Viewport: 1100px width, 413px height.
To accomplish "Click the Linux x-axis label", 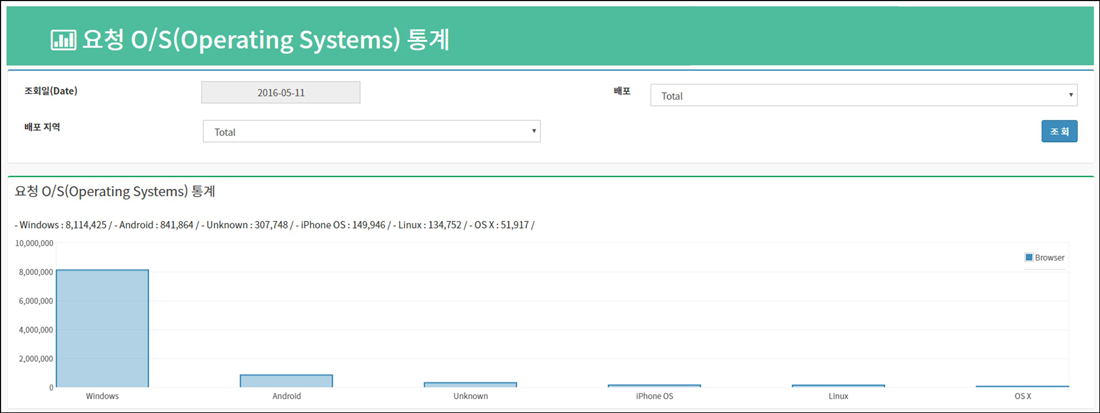I will click(x=838, y=396).
